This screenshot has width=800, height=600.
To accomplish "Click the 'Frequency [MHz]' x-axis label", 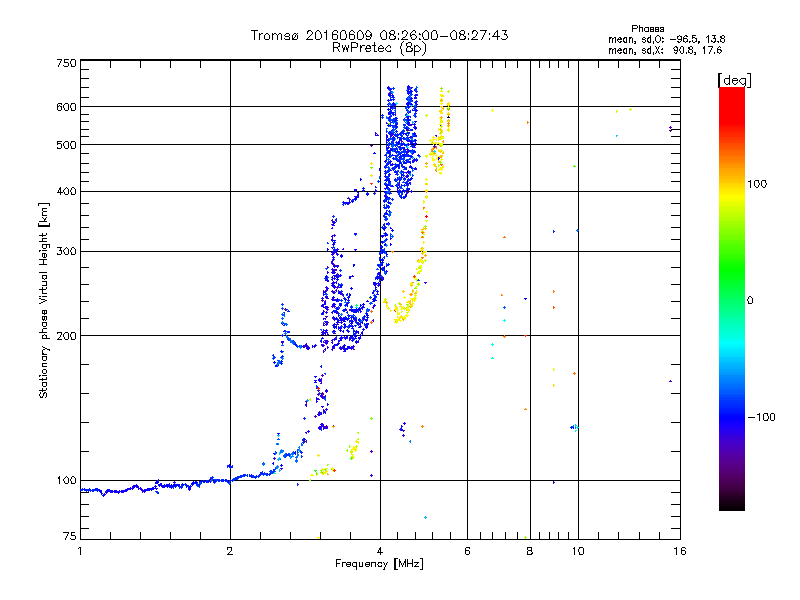I will [379, 564].
